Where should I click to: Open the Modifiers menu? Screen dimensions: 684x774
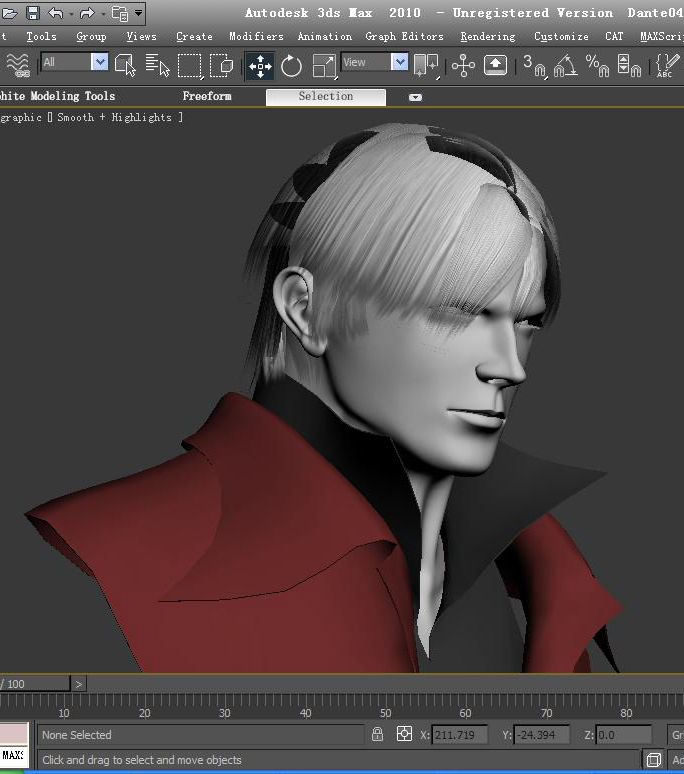coord(257,37)
